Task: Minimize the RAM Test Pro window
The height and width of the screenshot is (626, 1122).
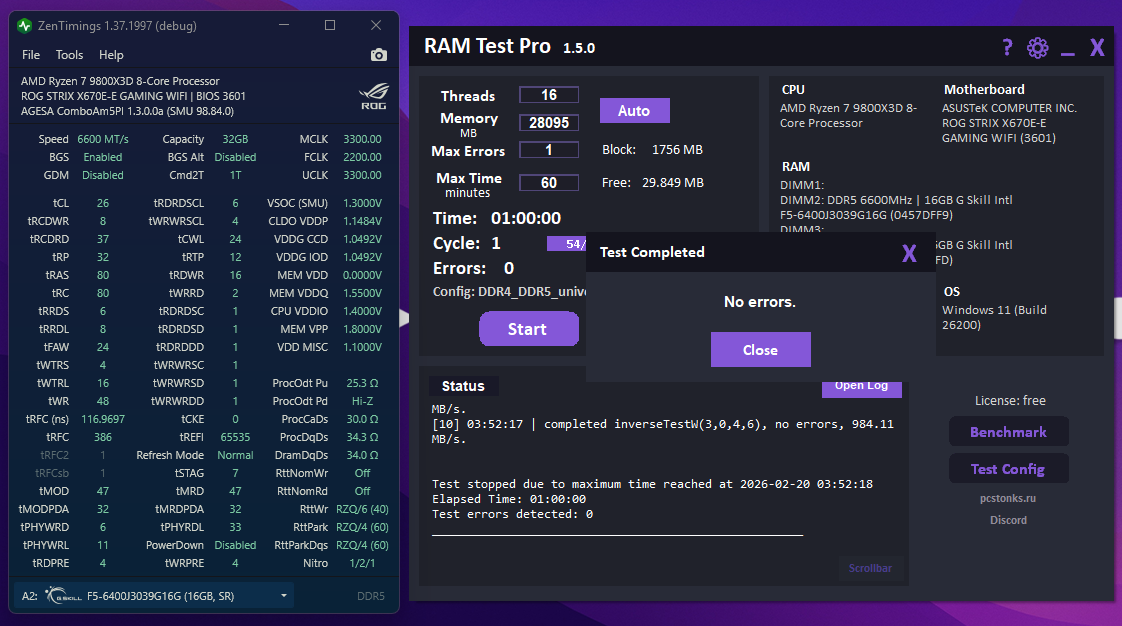Action: tap(1068, 54)
